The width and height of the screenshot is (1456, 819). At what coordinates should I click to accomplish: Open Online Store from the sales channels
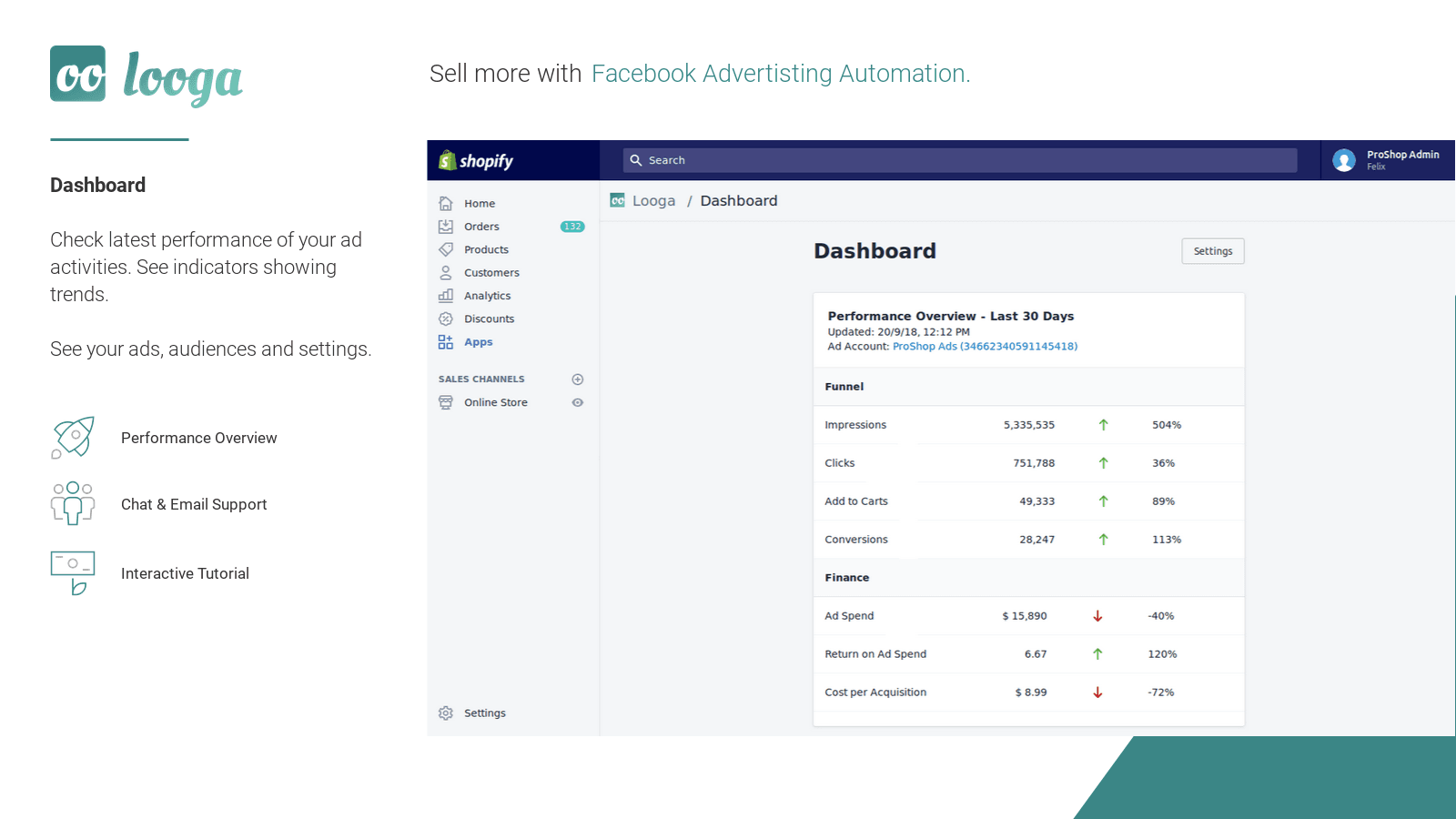[495, 402]
